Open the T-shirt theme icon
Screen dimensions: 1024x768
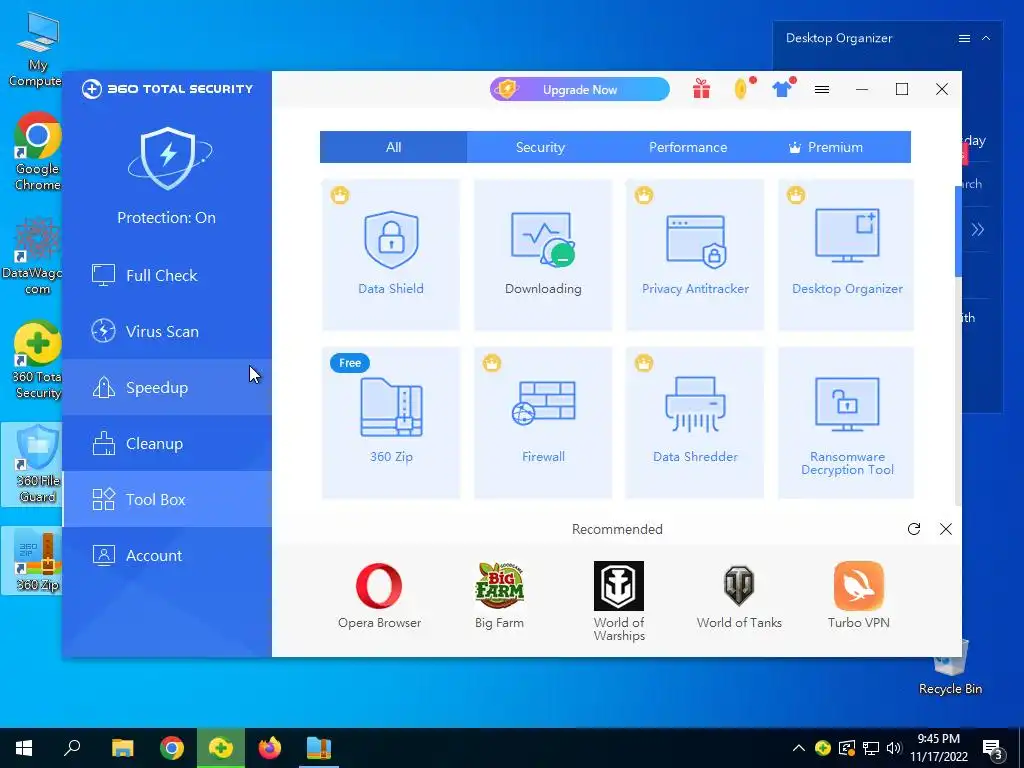782,89
